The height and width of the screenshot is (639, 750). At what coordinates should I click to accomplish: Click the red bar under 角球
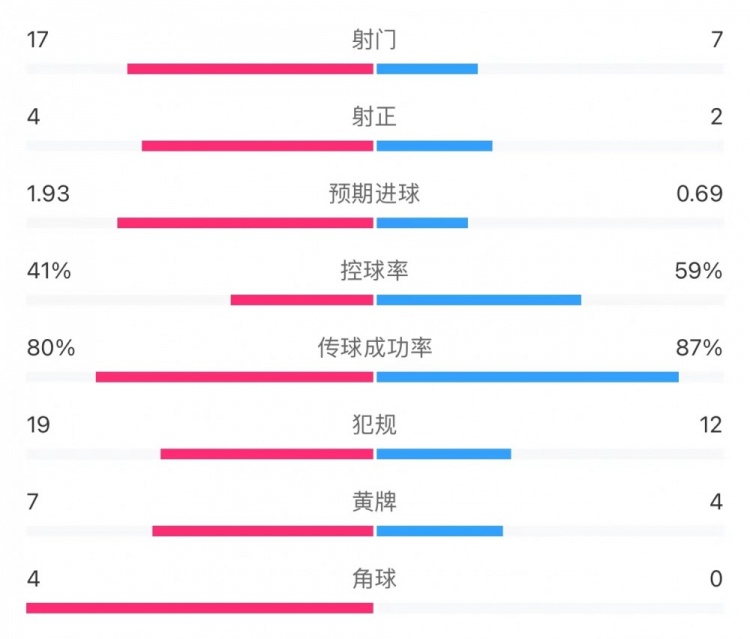coord(200,607)
